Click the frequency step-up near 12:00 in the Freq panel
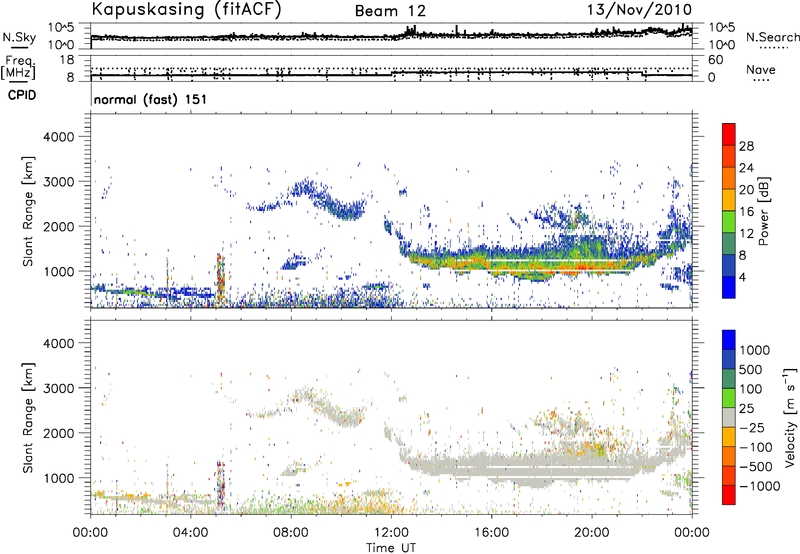The width and height of the screenshot is (800, 554). (x=392, y=74)
